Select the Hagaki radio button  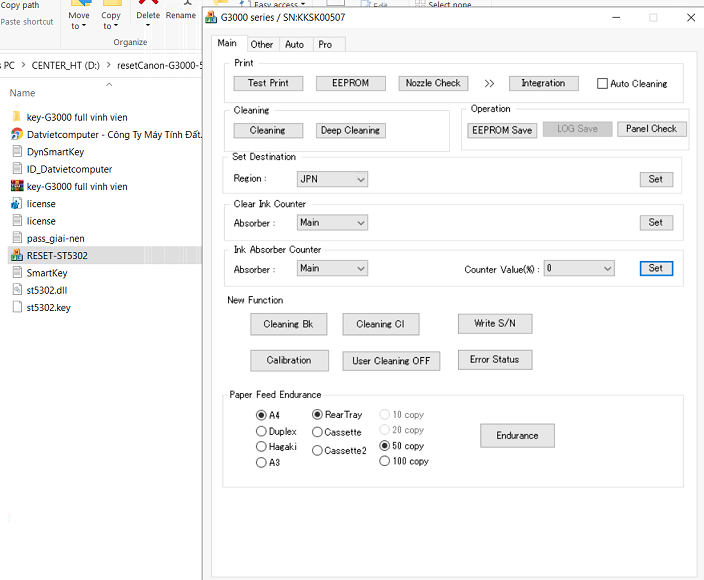click(x=261, y=447)
